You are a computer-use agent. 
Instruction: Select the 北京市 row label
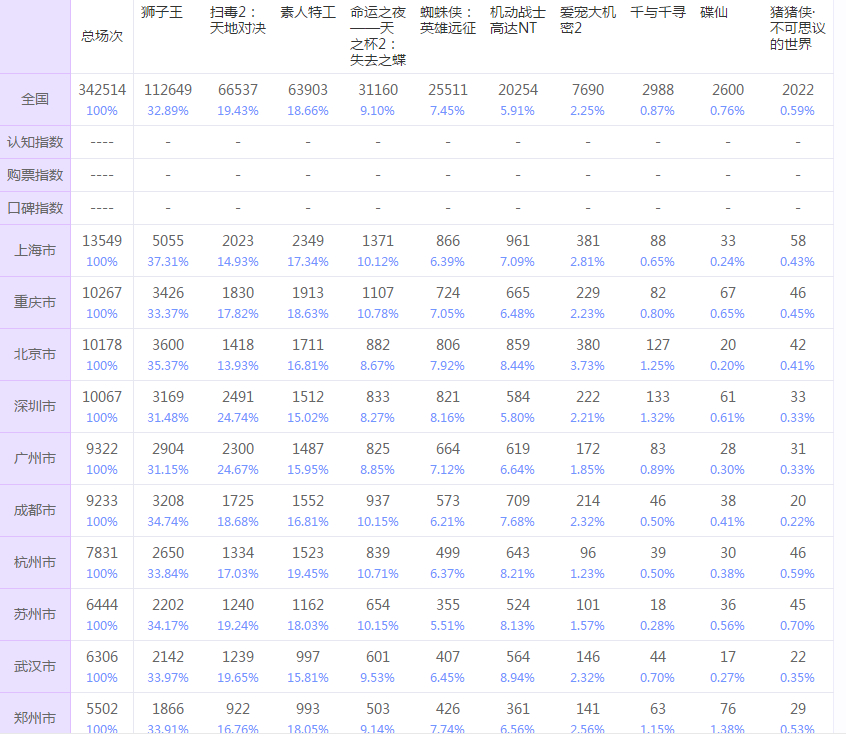[x=35, y=354]
